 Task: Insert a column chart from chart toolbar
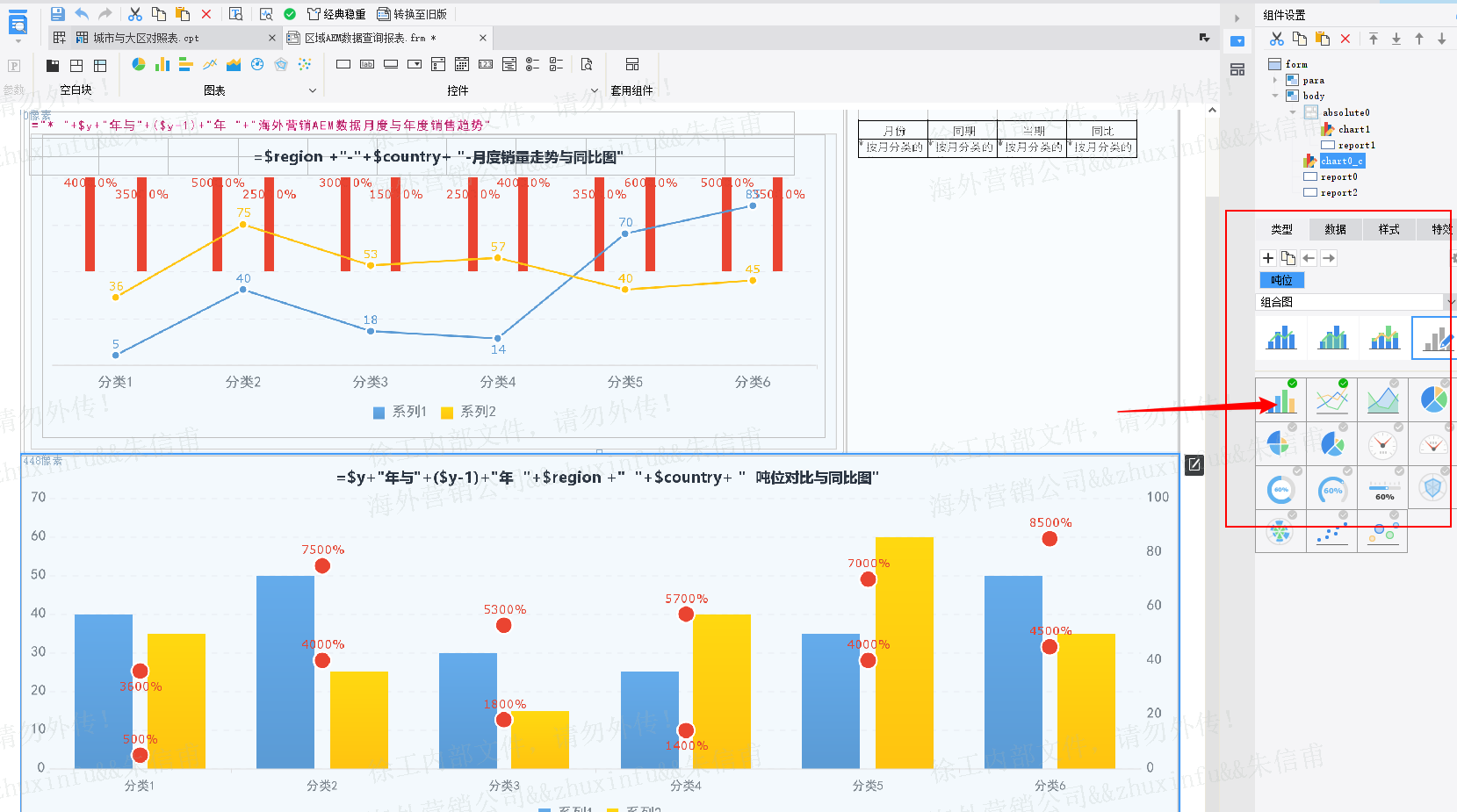(x=162, y=64)
